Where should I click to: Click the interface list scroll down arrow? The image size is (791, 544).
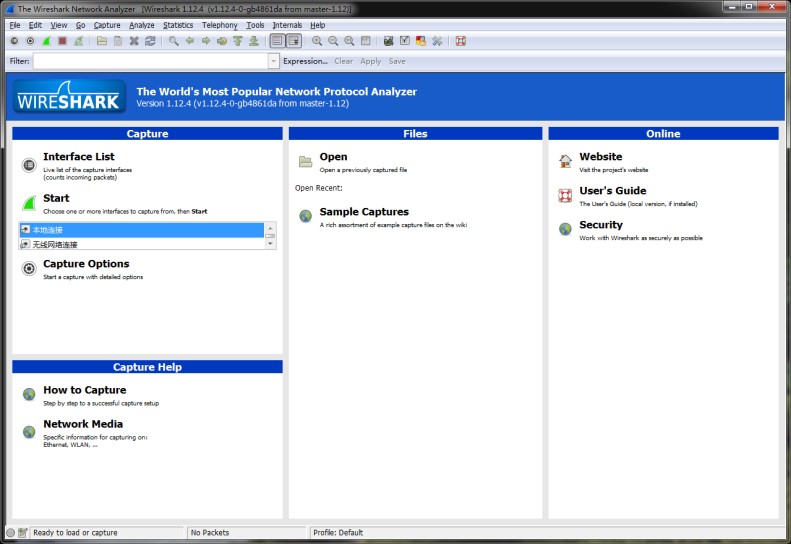tap(270, 244)
